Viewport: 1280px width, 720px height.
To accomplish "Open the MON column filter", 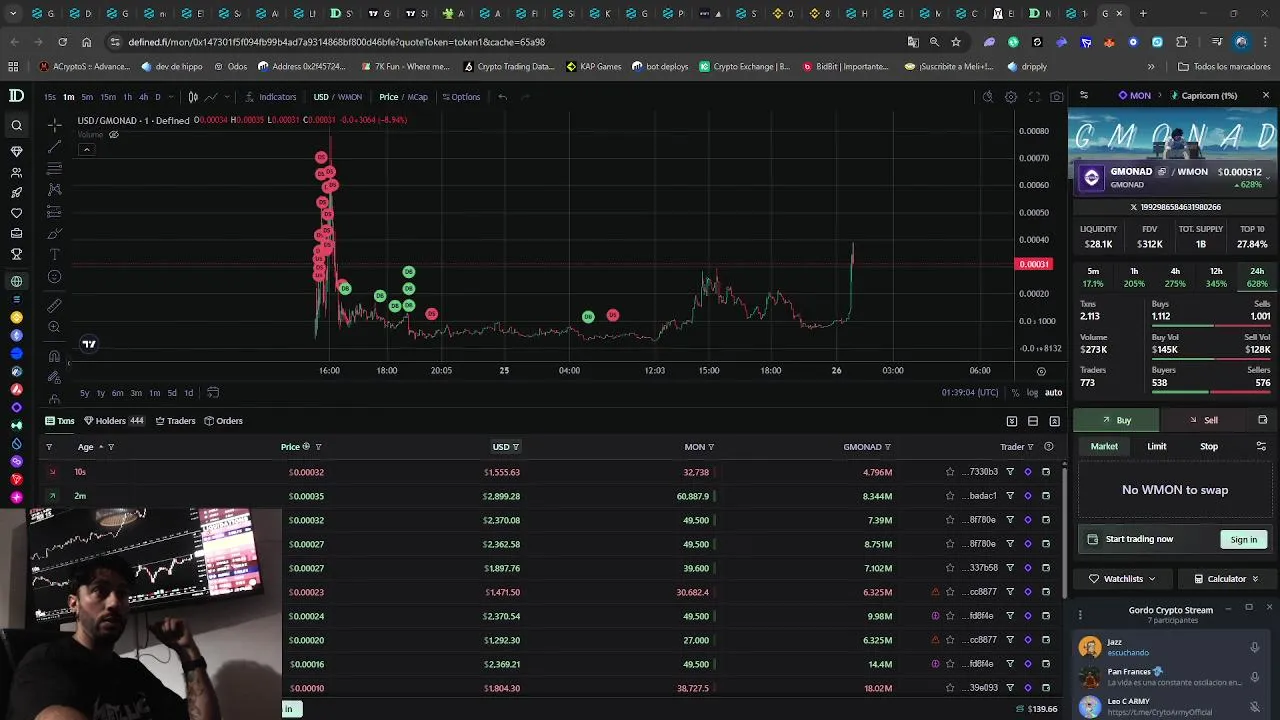I will pos(711,447).
